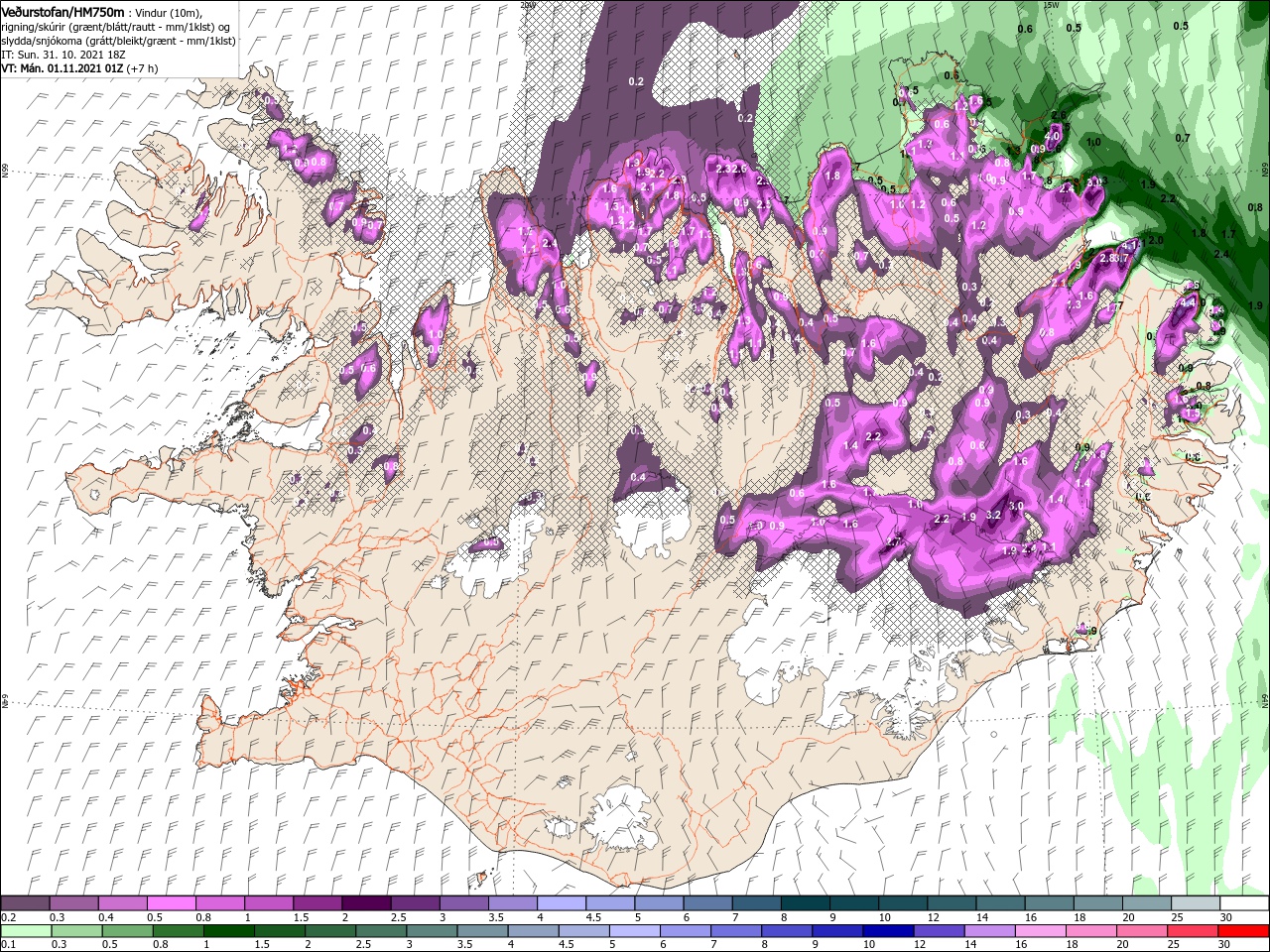Click the title text 'Veðurstofan/HM750m'

tap(63, 11)
